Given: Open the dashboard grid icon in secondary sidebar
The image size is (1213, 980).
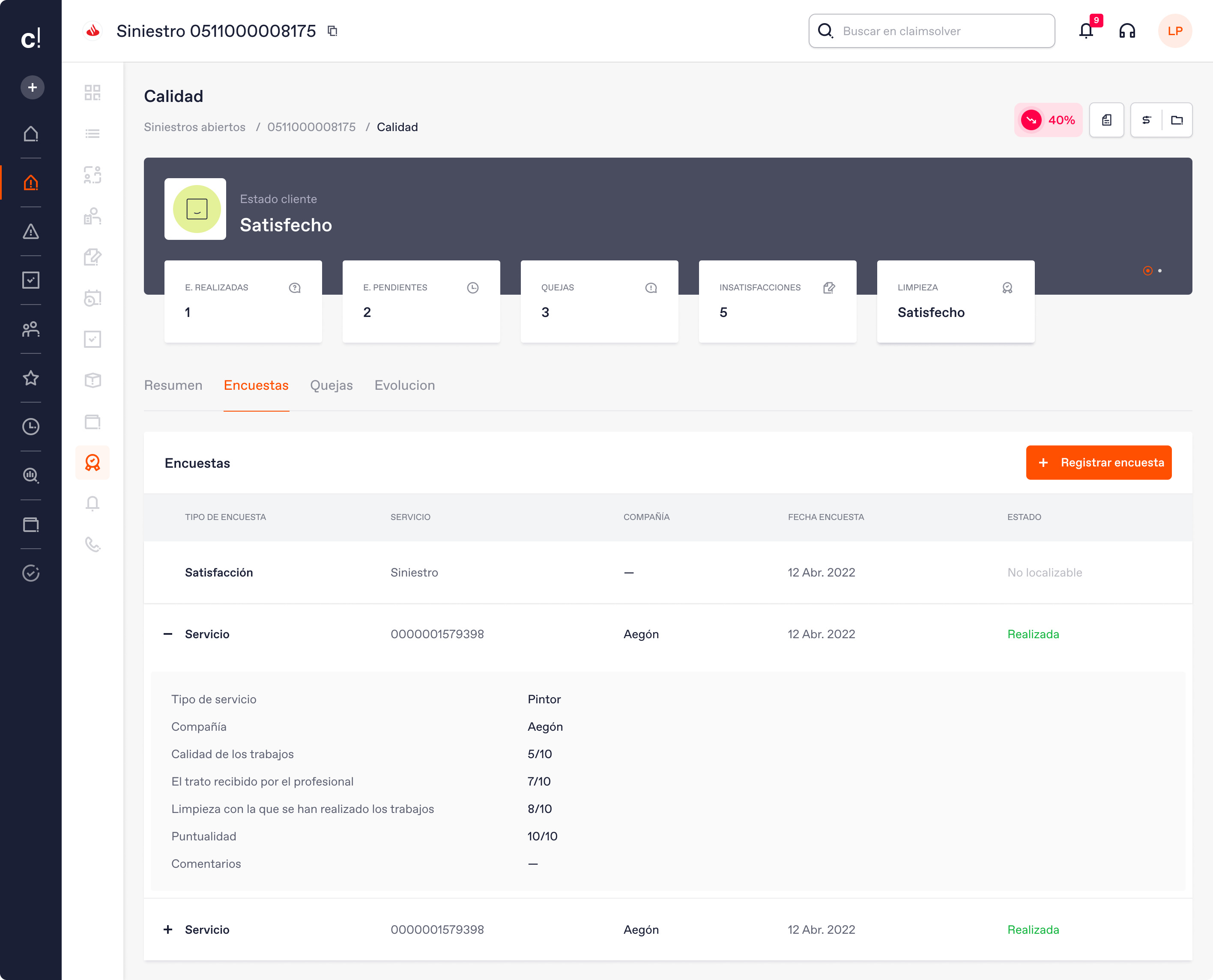Looking at the screenshot, I should pos(93,93).
